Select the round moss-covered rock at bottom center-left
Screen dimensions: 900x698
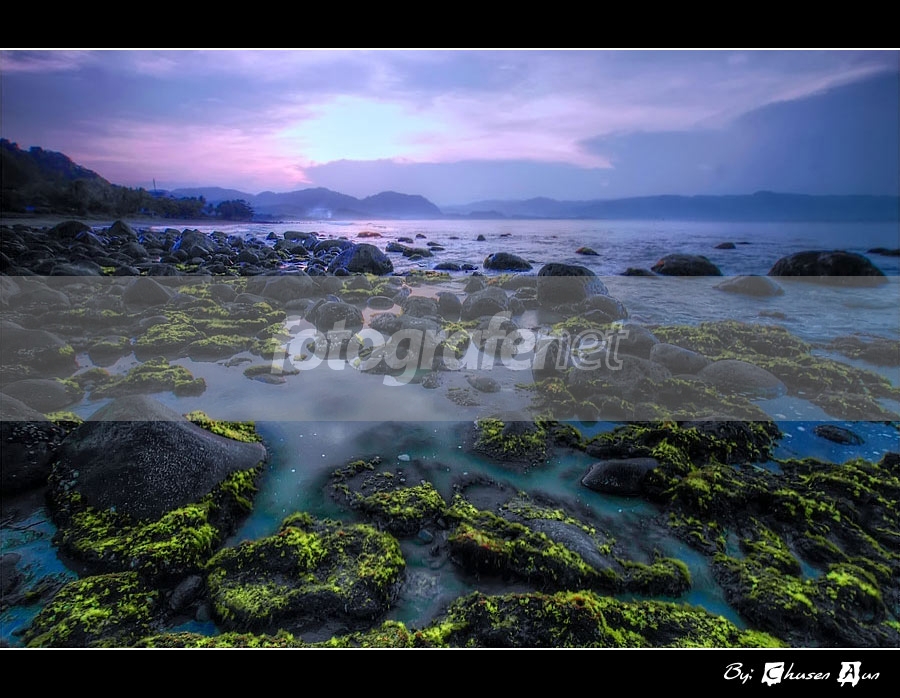coord(305,570)
